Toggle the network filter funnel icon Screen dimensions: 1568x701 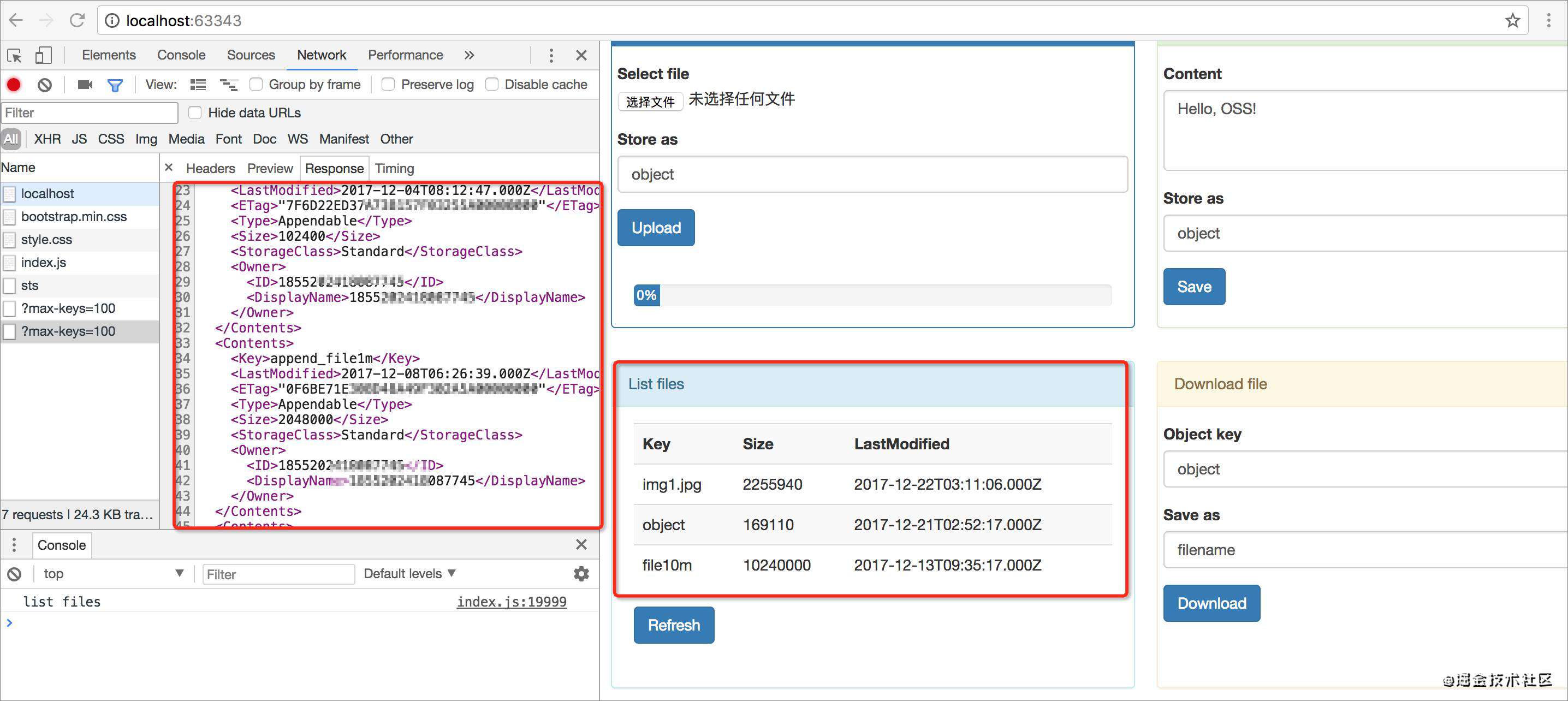tap(115, 85)
